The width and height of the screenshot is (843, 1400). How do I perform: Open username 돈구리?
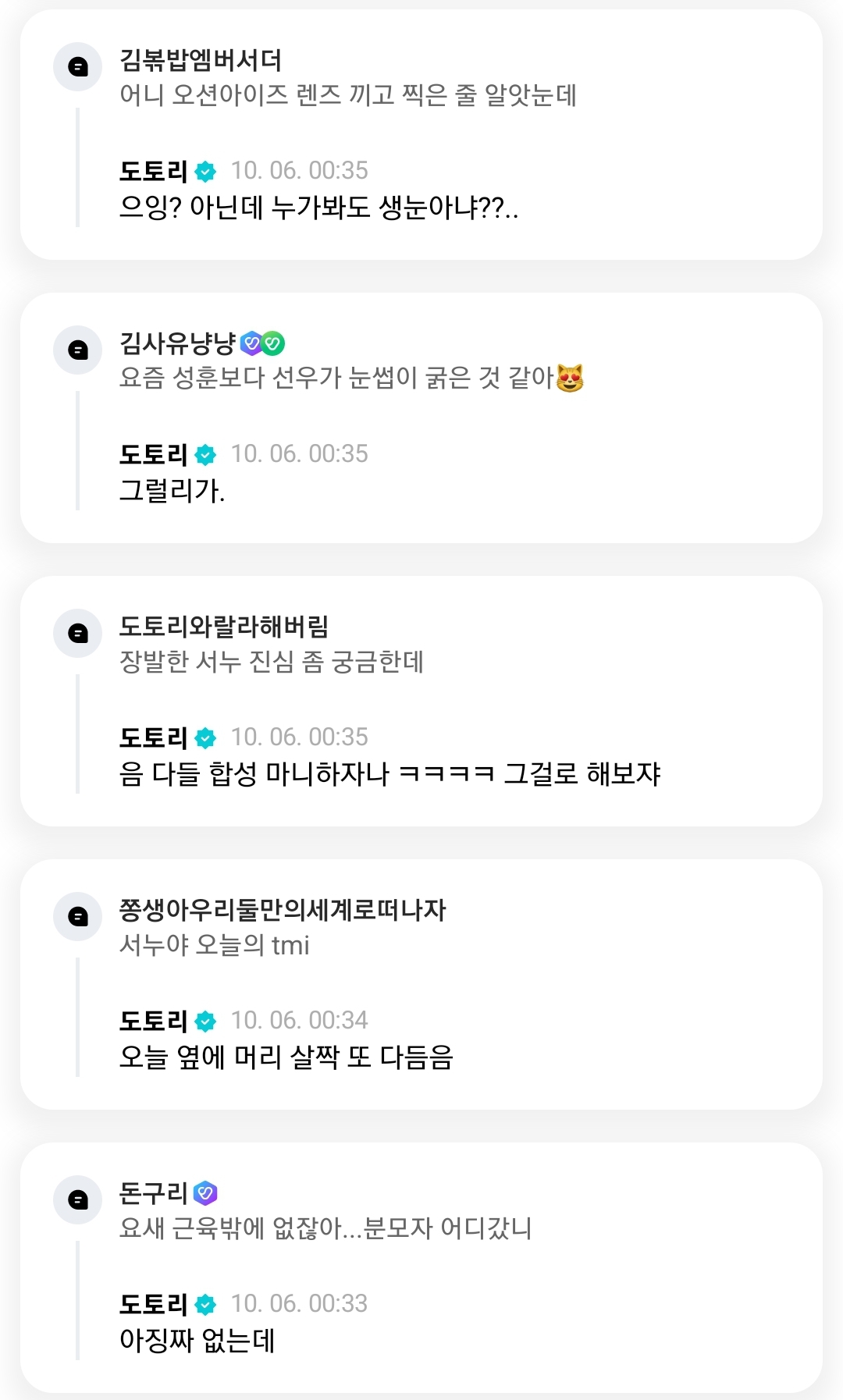click(154, 1193)
